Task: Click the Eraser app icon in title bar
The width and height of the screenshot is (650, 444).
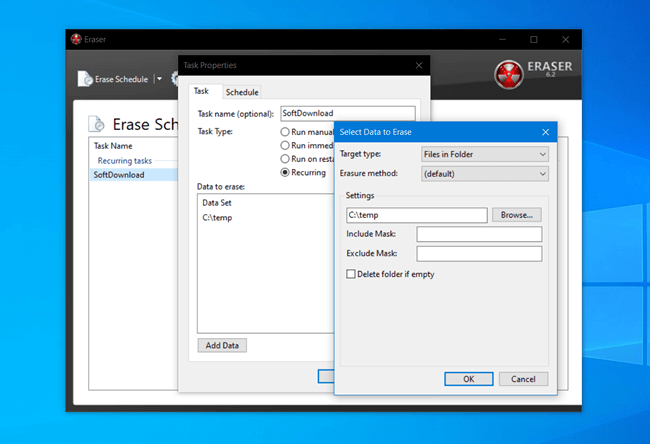Action: (x=75, y=40)
